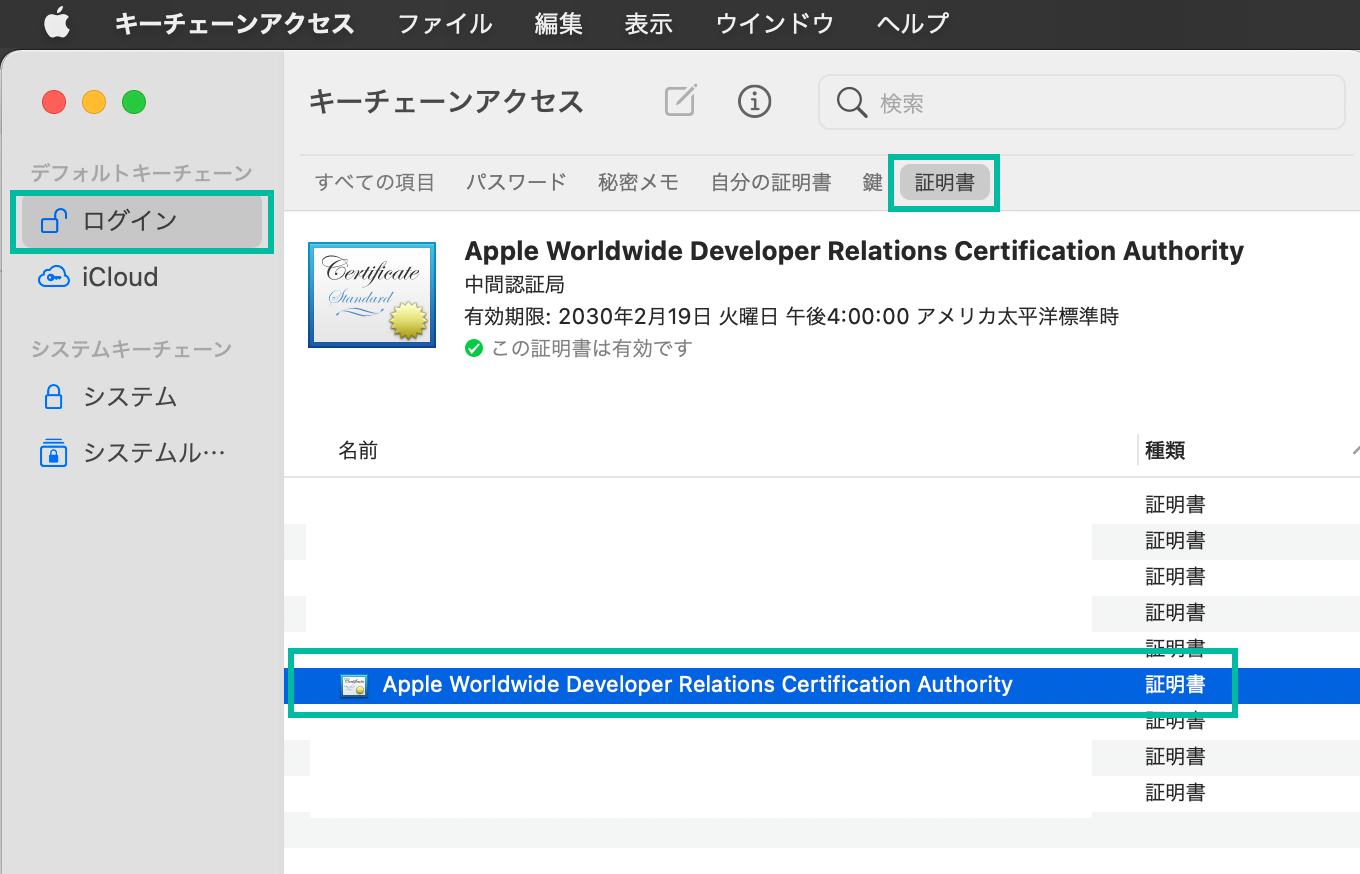Open the ヘルプ menu
Screen dimensions: 1360x874
point(913,23)
